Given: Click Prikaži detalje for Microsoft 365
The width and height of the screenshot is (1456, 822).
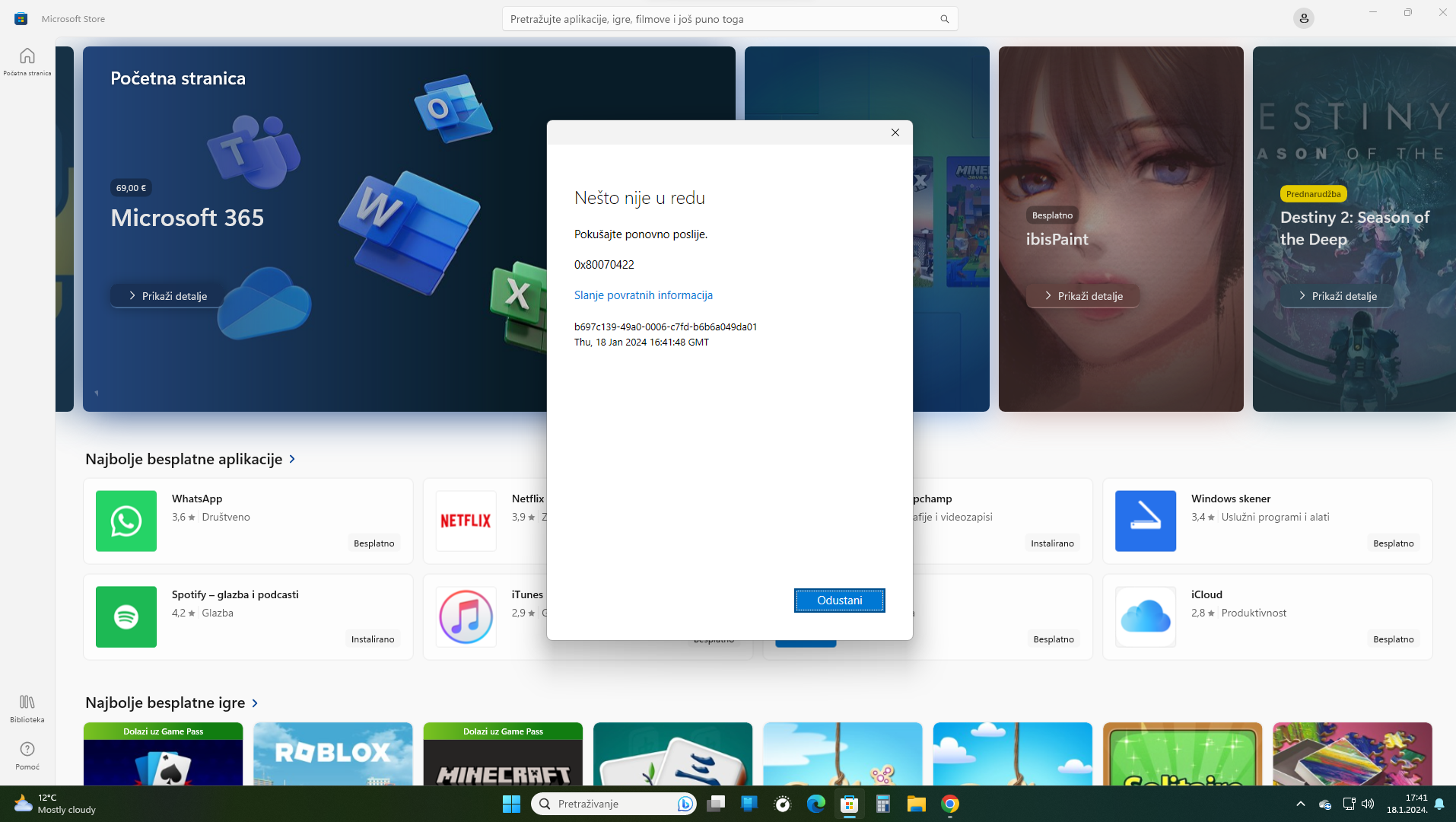Looking at the screenshot, I should click(x=167, y=296).
